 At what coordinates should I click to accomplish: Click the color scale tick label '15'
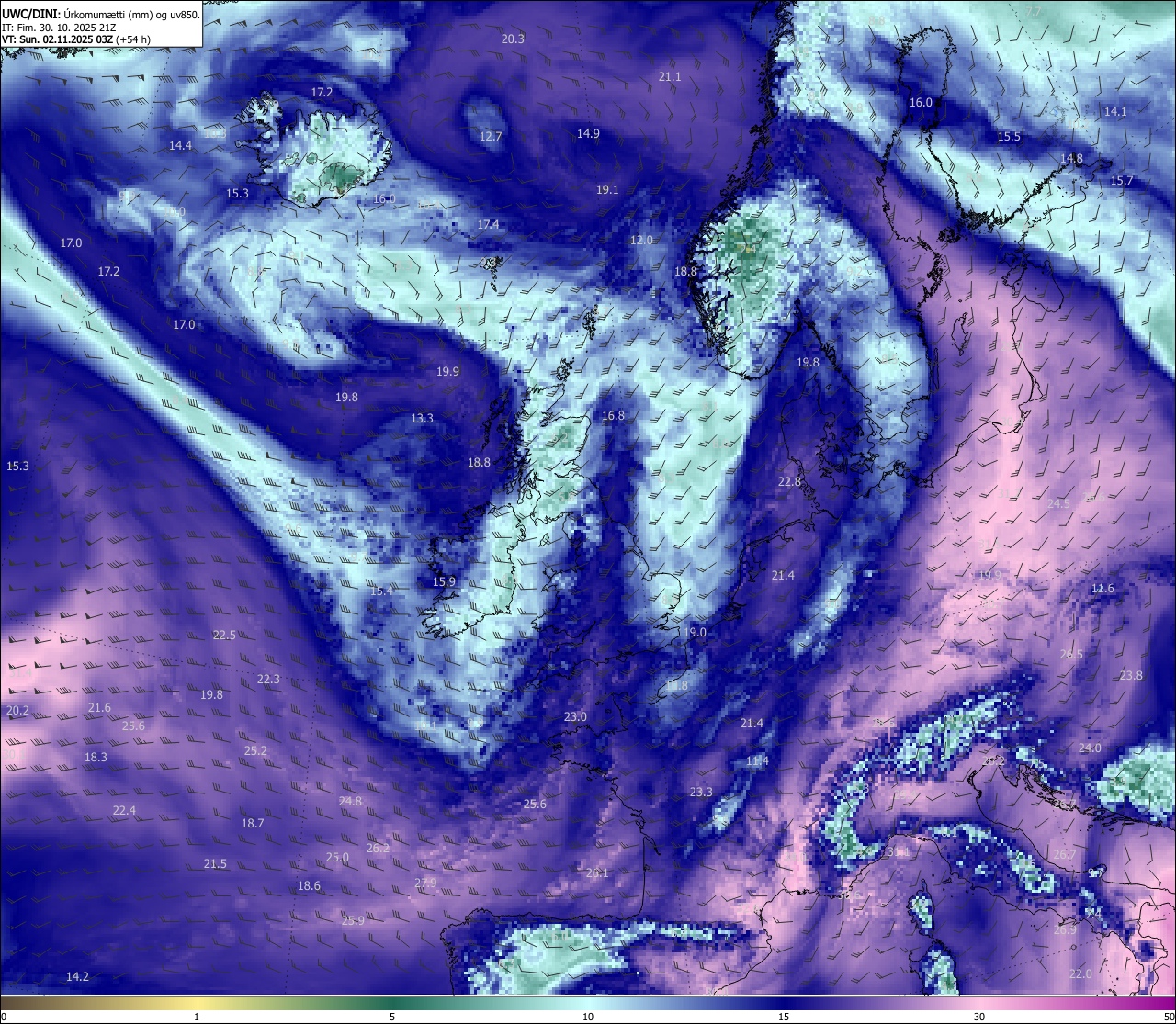click(784, 1017)
